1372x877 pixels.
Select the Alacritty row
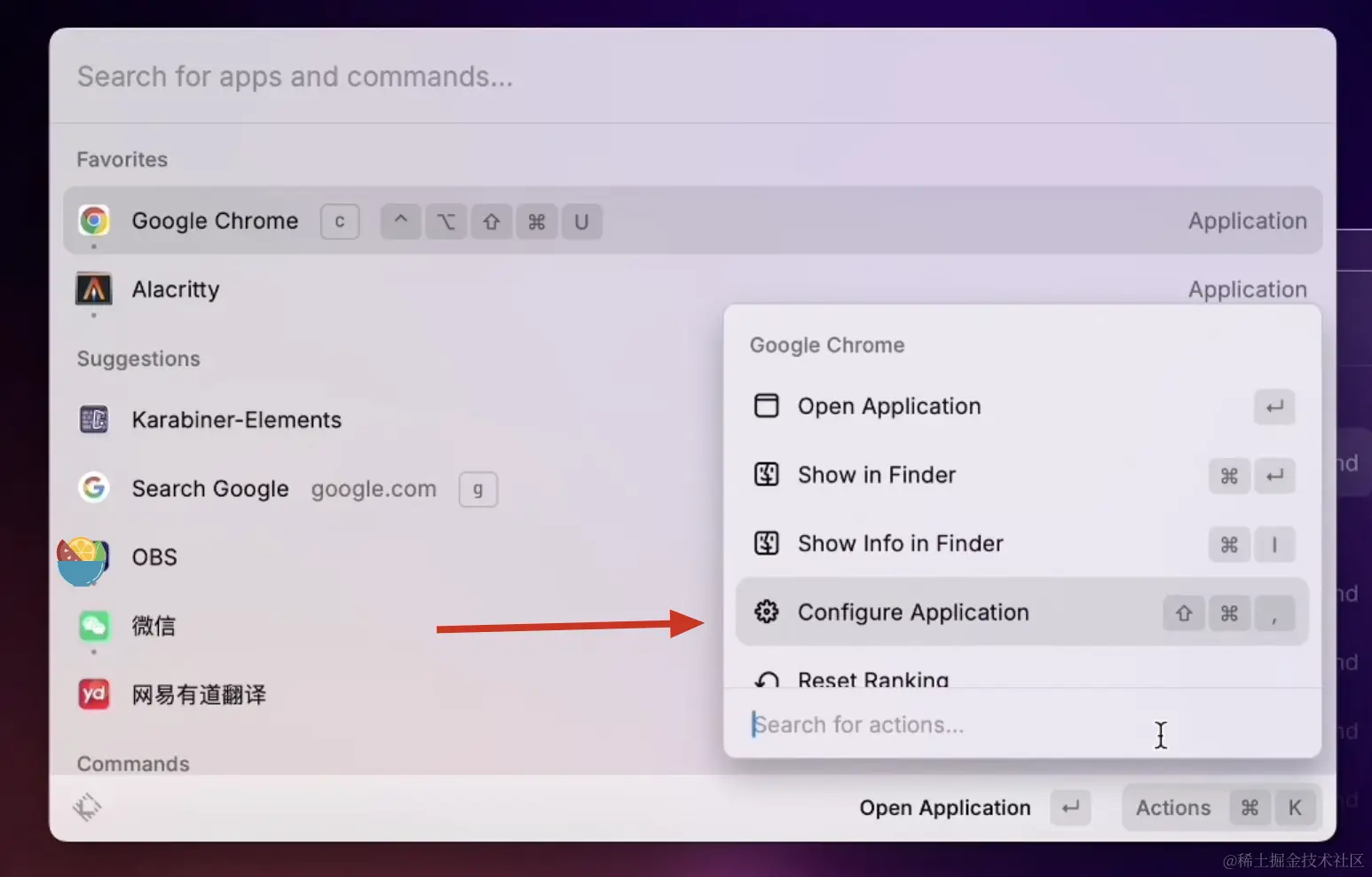pyautogui.click(x=692, y=289)
